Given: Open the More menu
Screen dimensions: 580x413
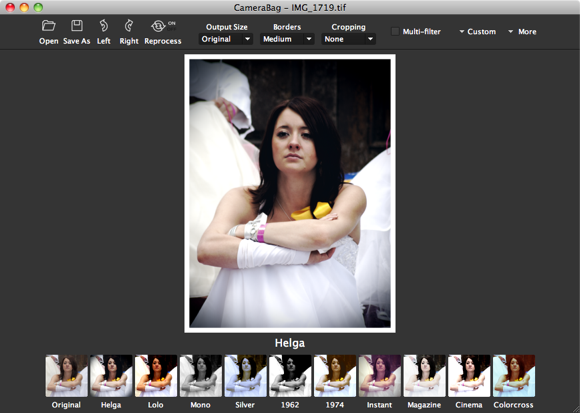Looking at the screenshot, I should 522,32.
